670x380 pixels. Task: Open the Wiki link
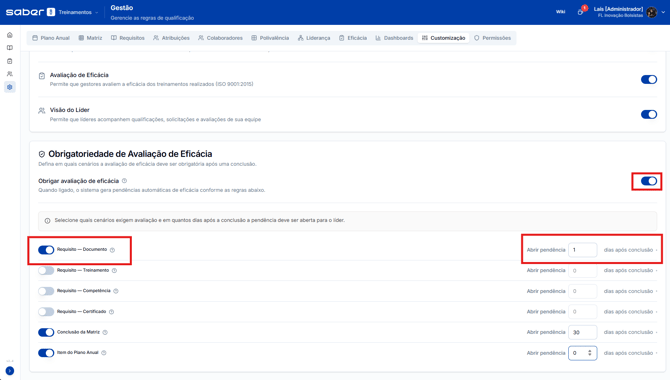tap(561, 12)
